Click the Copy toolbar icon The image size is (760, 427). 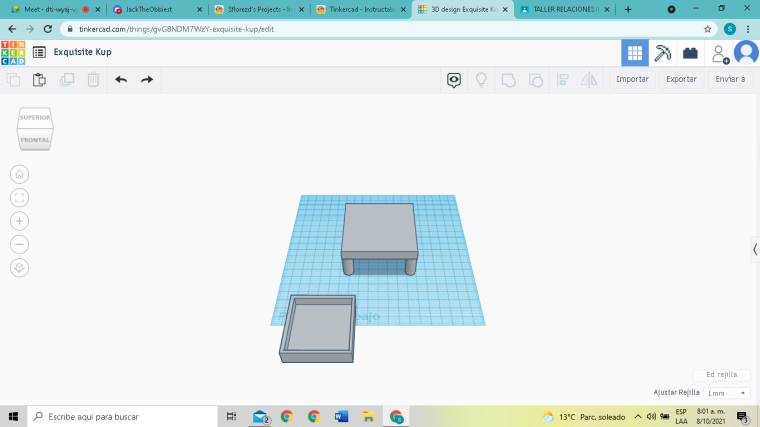pyautogui.click(x=13, y=79)
